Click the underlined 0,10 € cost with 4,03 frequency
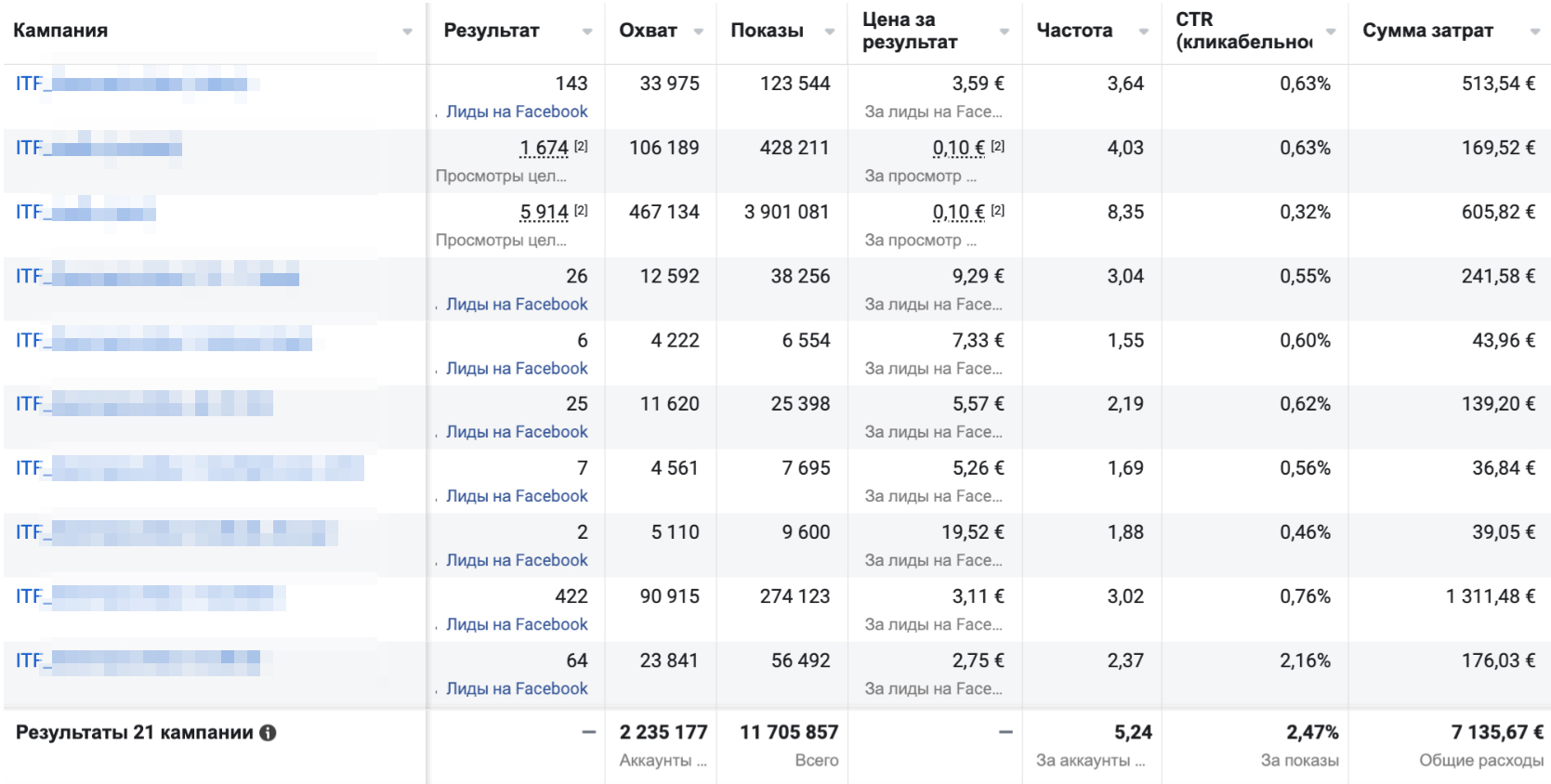The height and width of the screenshot is (784, 1551). coord(958,148)
